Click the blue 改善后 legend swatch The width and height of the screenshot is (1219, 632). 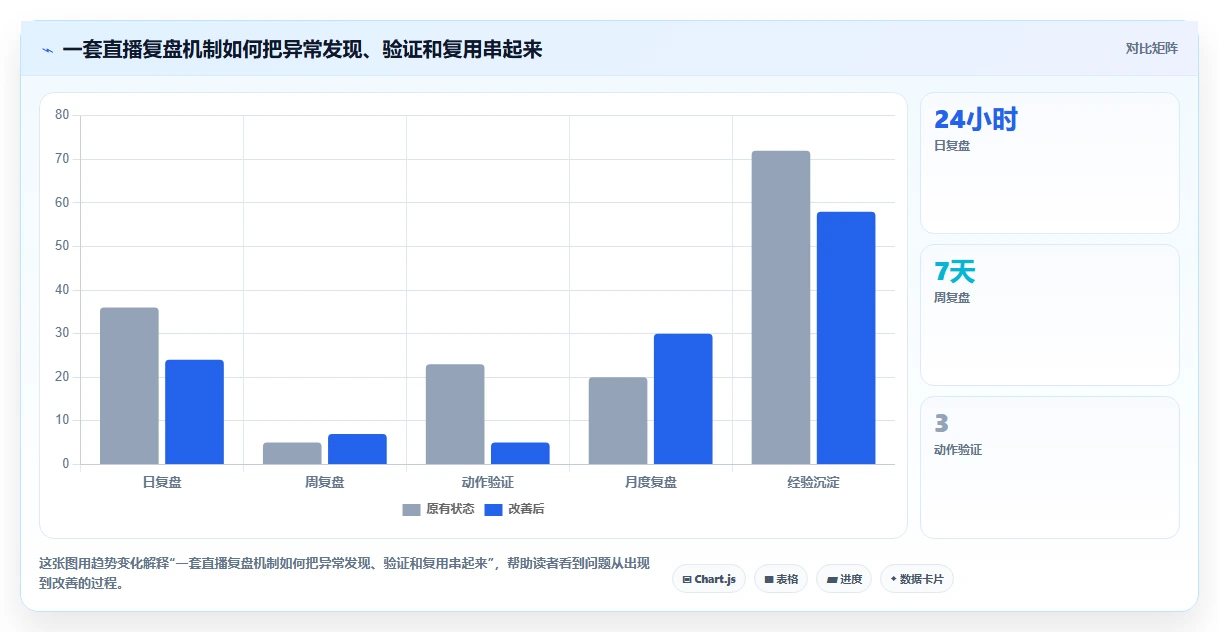(x=494, y=509)
